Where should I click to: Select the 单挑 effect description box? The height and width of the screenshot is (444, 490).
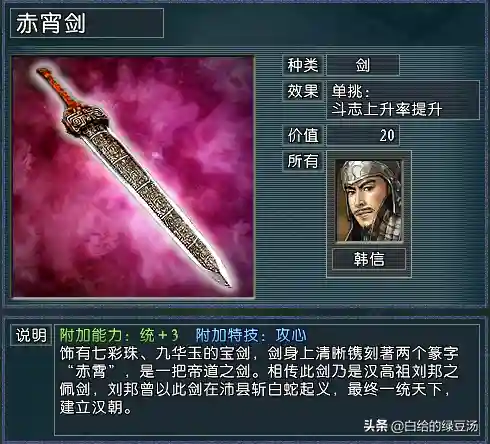pos(403,100)
